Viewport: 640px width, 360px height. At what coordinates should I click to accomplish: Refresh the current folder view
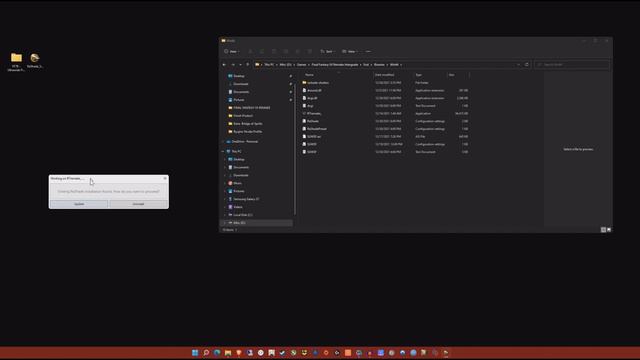coord(527,64)
